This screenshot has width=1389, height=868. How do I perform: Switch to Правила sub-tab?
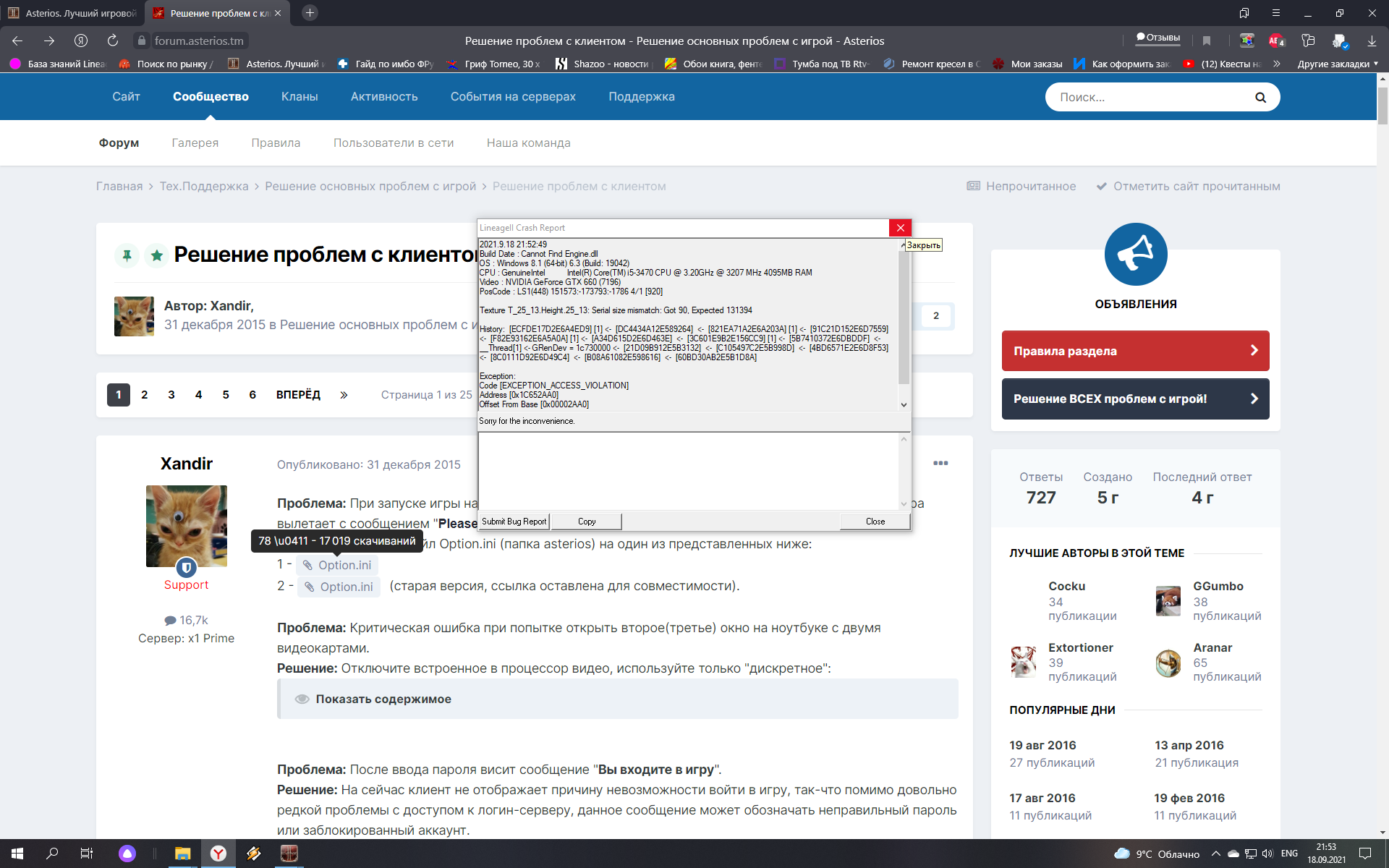click(276, 143)
